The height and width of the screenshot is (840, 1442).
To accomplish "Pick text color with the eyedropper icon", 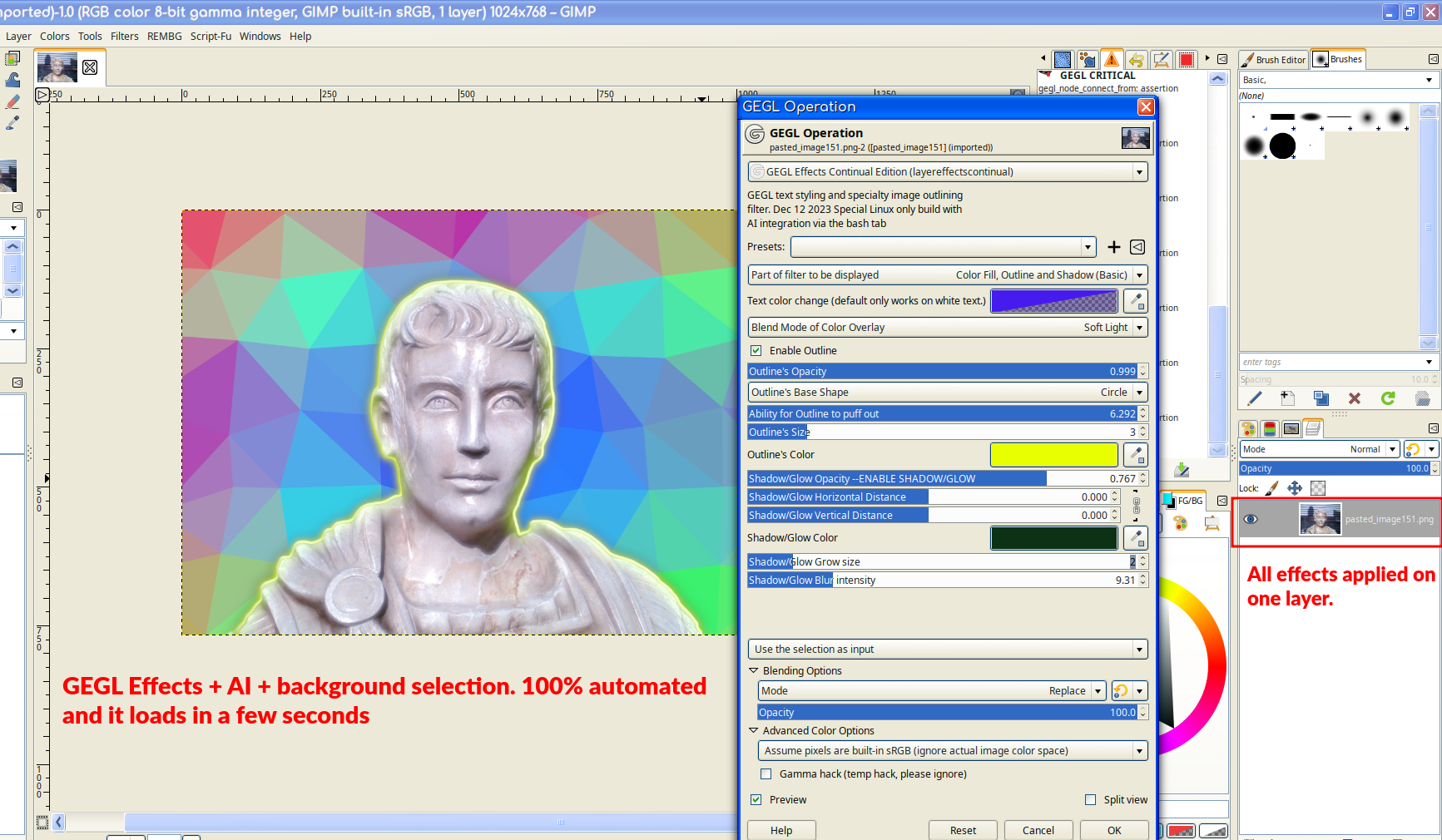I will point(1136,301).
